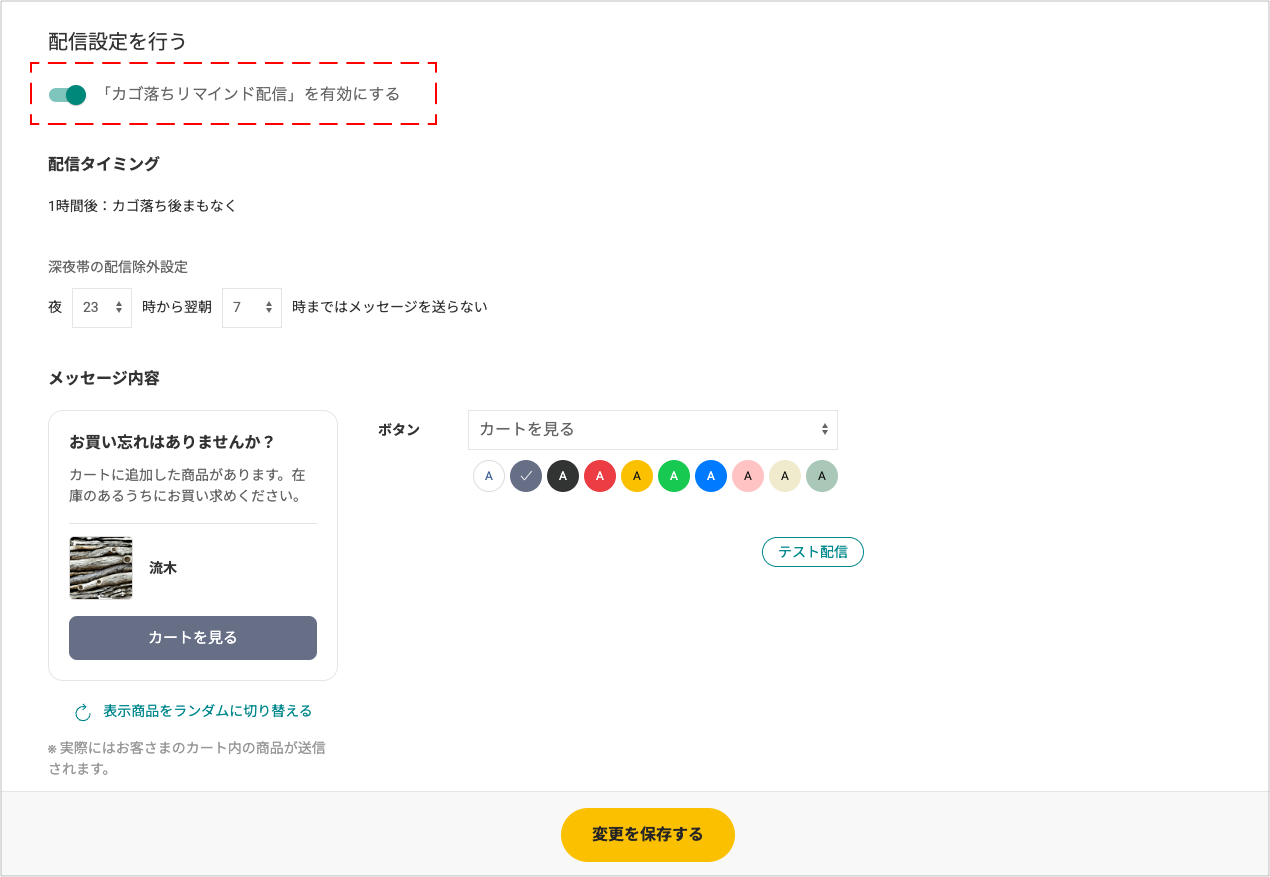Screen dimensions: 1270x877
Task: Choose the sage green color swatch
Action: [x=822, y=476]
